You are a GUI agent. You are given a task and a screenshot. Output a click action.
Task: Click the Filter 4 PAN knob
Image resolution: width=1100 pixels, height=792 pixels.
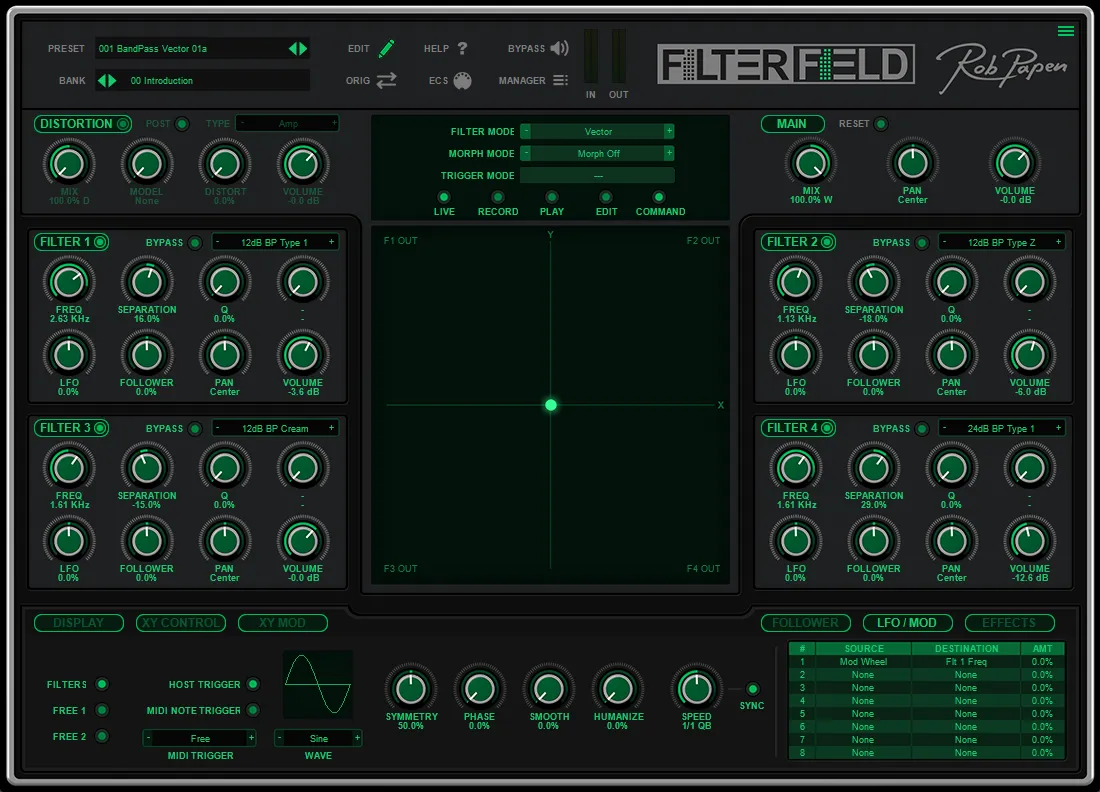coord(951,541)
